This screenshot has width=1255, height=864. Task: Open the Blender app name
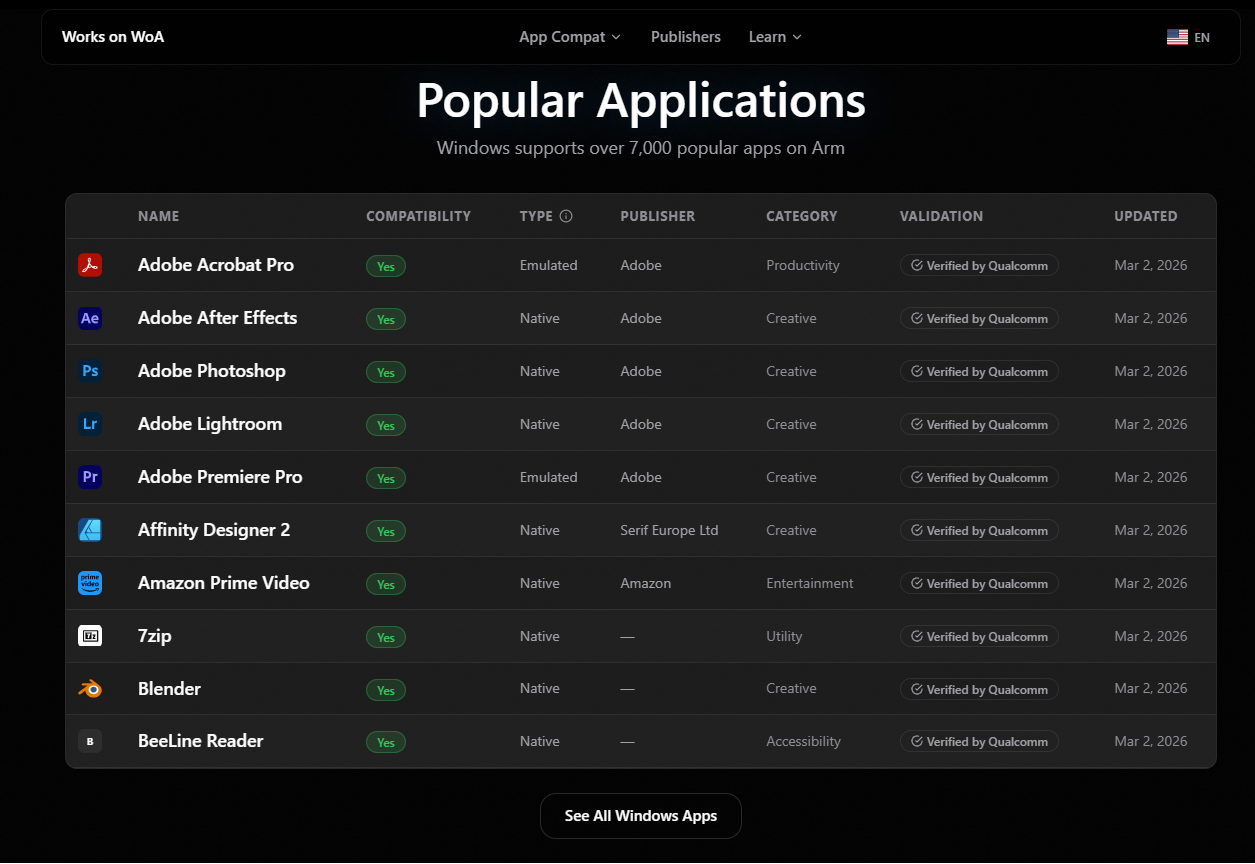click(x=170, y=689)
